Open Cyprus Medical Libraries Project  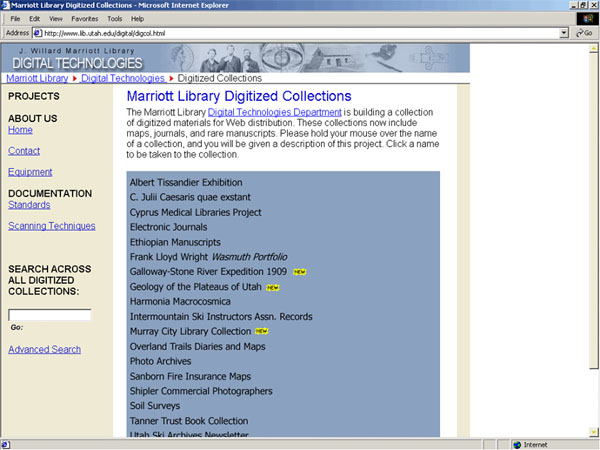coord(196,212)
